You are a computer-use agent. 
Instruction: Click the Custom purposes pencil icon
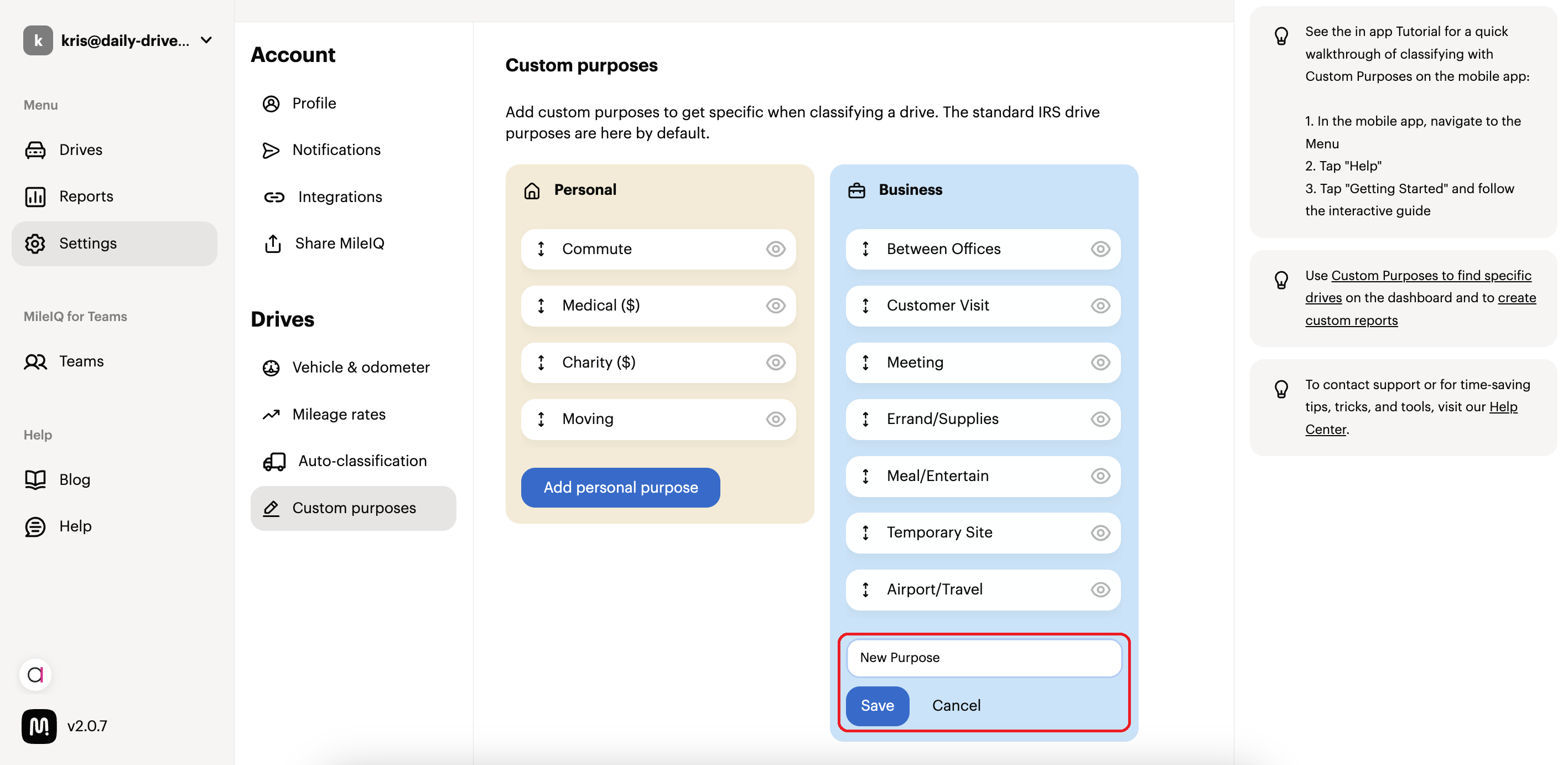tap(271, 509)
